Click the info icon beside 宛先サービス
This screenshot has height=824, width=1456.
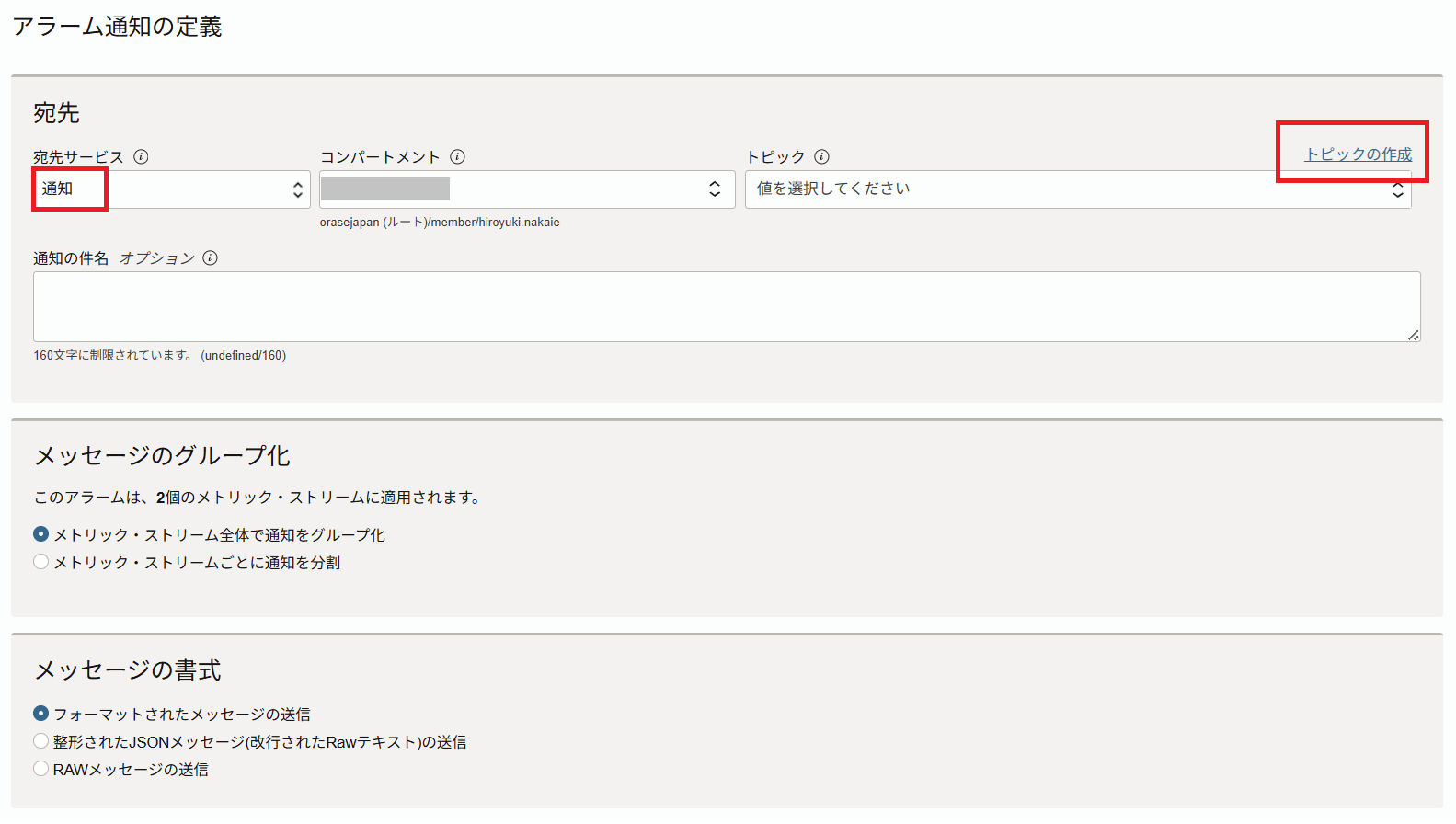tap(141, 156)
